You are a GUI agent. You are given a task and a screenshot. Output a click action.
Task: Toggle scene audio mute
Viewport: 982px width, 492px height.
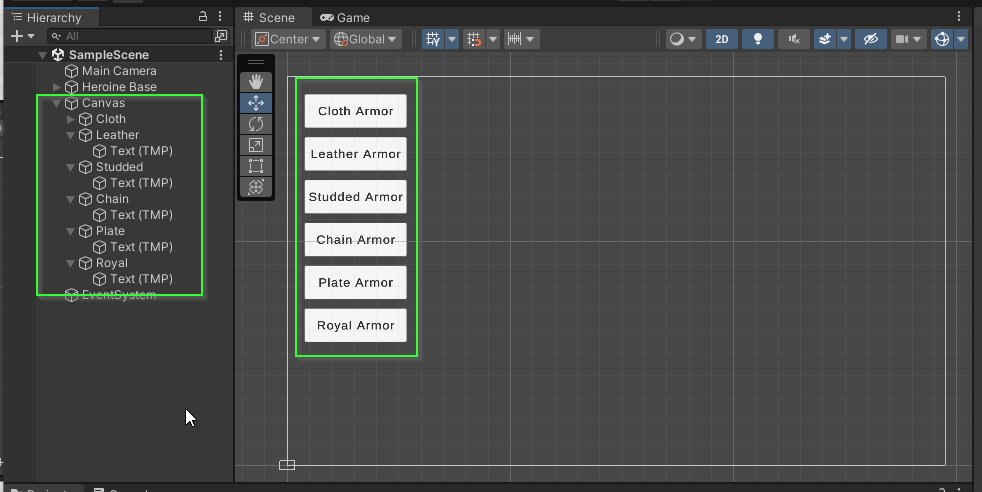click(x=794, y=39)
